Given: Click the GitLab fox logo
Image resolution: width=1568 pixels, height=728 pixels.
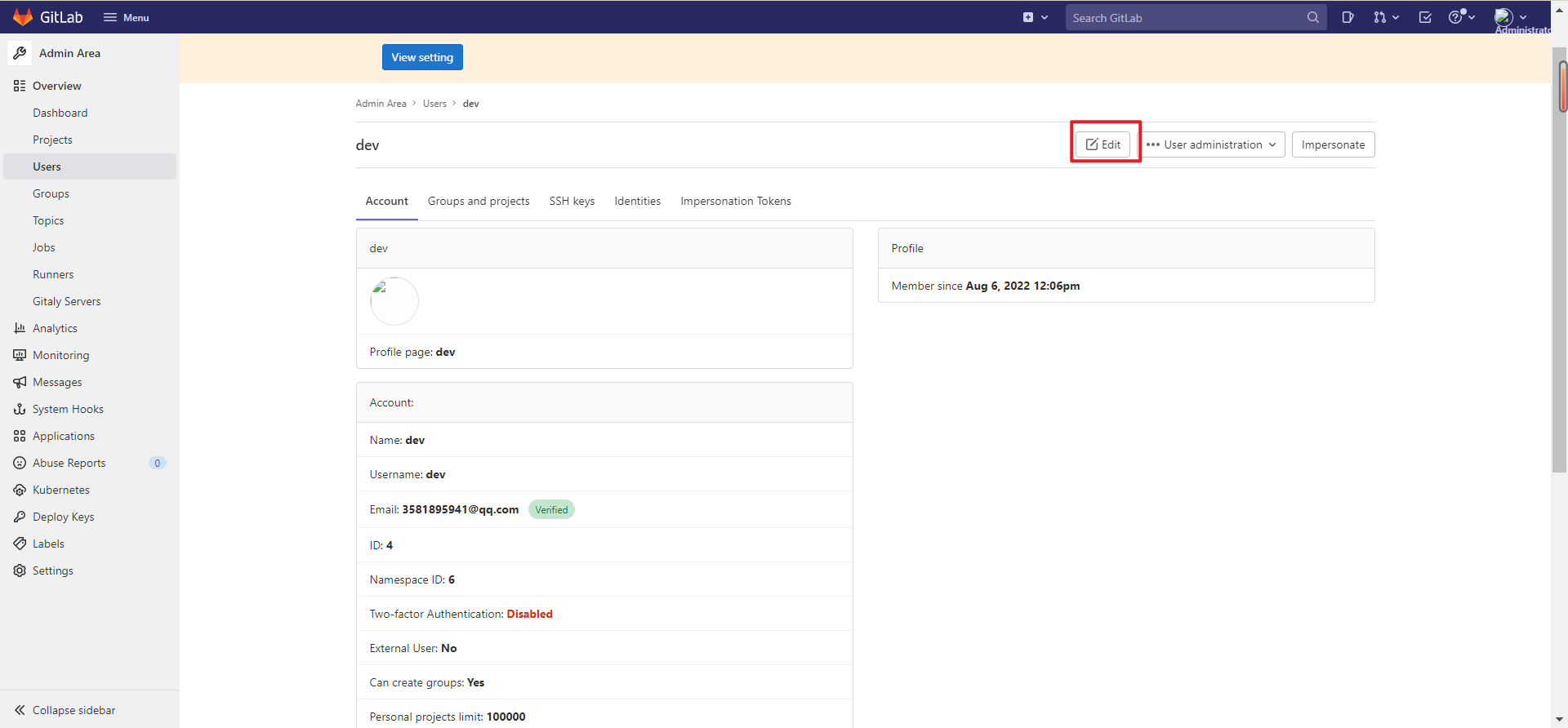Looking at the screenshot, I should point(23,17).
